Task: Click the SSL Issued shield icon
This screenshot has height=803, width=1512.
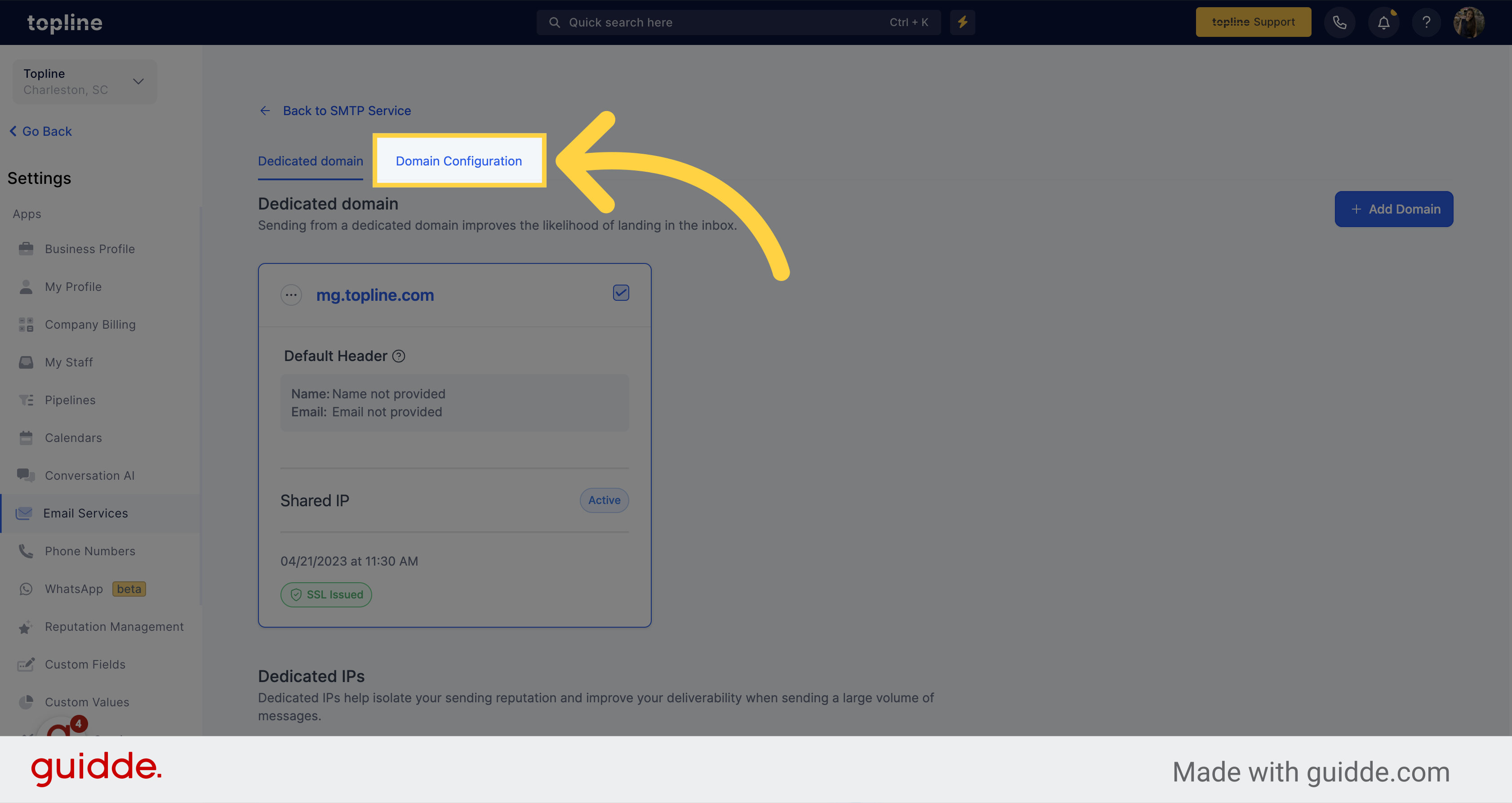Action: coord(296,595)
